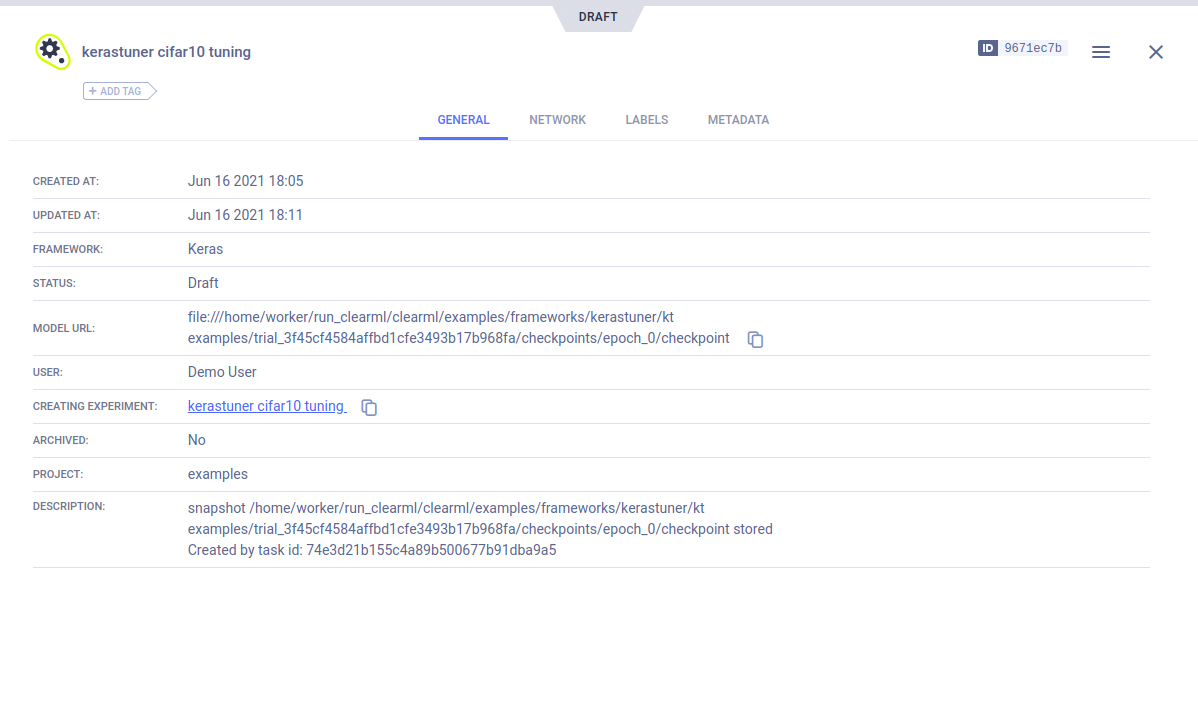Screen dimensions: 1198x718
Task: Copy the model URL using the copy icon
Action: click(x=756, y=340)
